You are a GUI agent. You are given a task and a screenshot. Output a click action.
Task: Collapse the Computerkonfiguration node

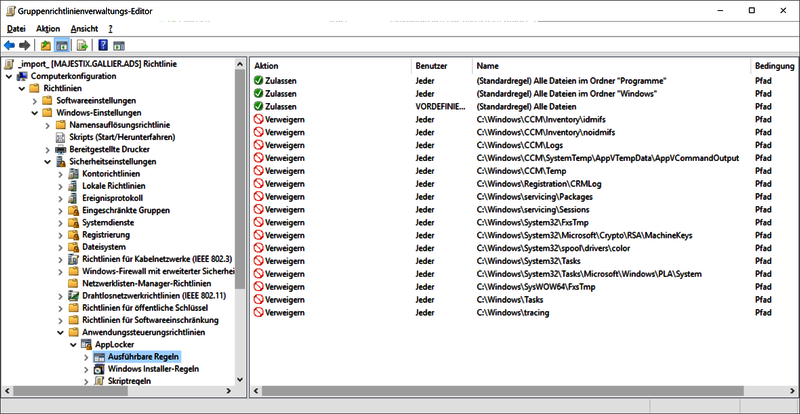[9, 76]
